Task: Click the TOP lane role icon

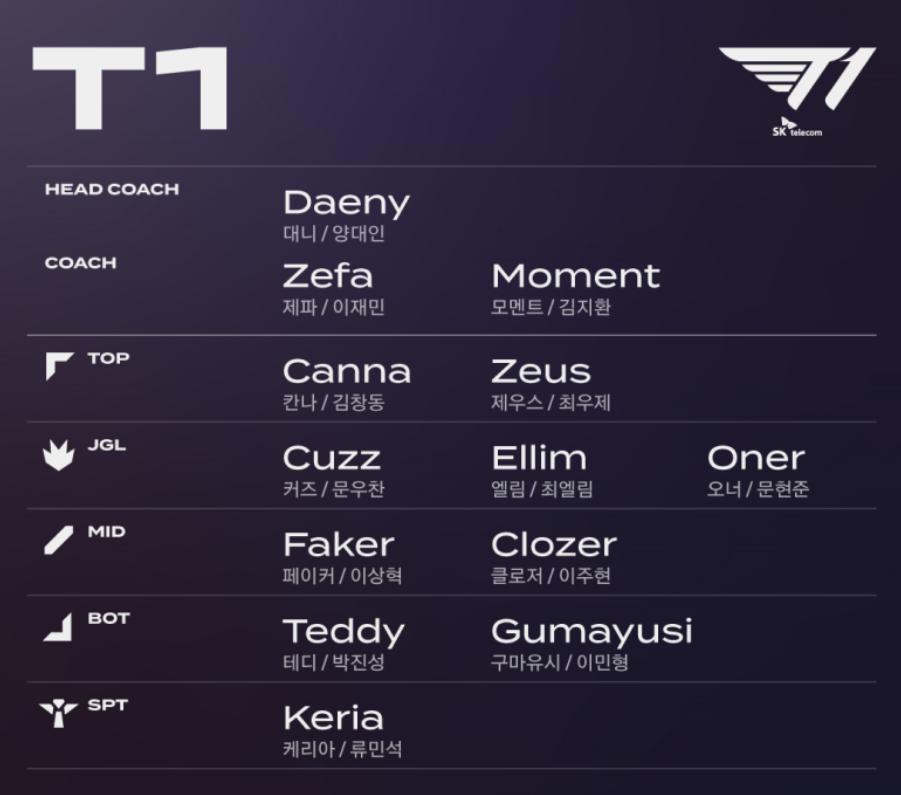Action: (x=59, y=366)
